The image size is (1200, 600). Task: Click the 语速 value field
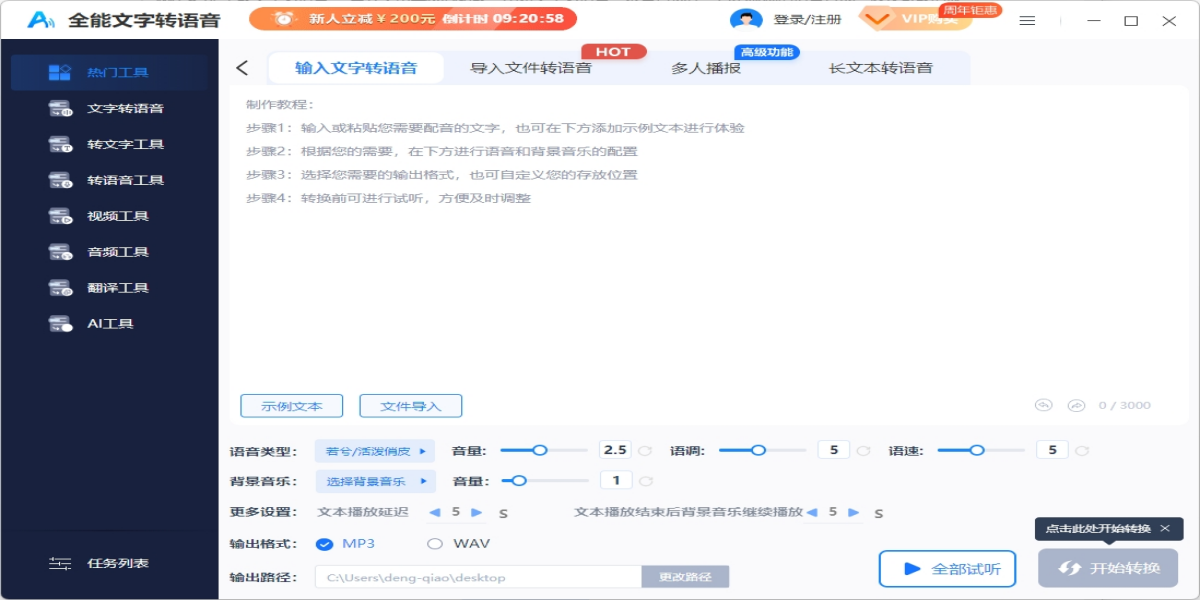click(1052, 450)
